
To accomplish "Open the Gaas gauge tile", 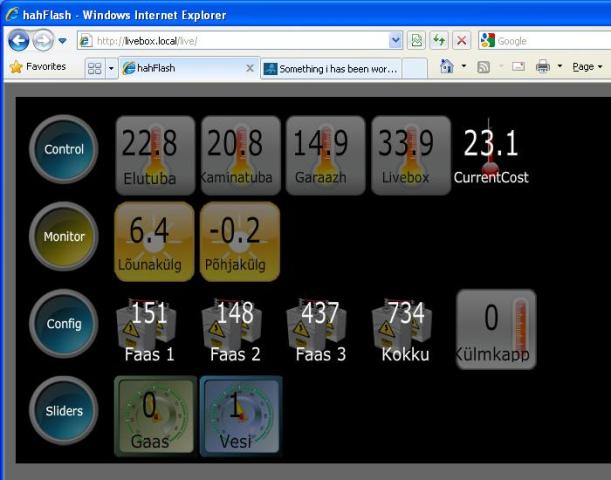I will [x=155, y=416].
